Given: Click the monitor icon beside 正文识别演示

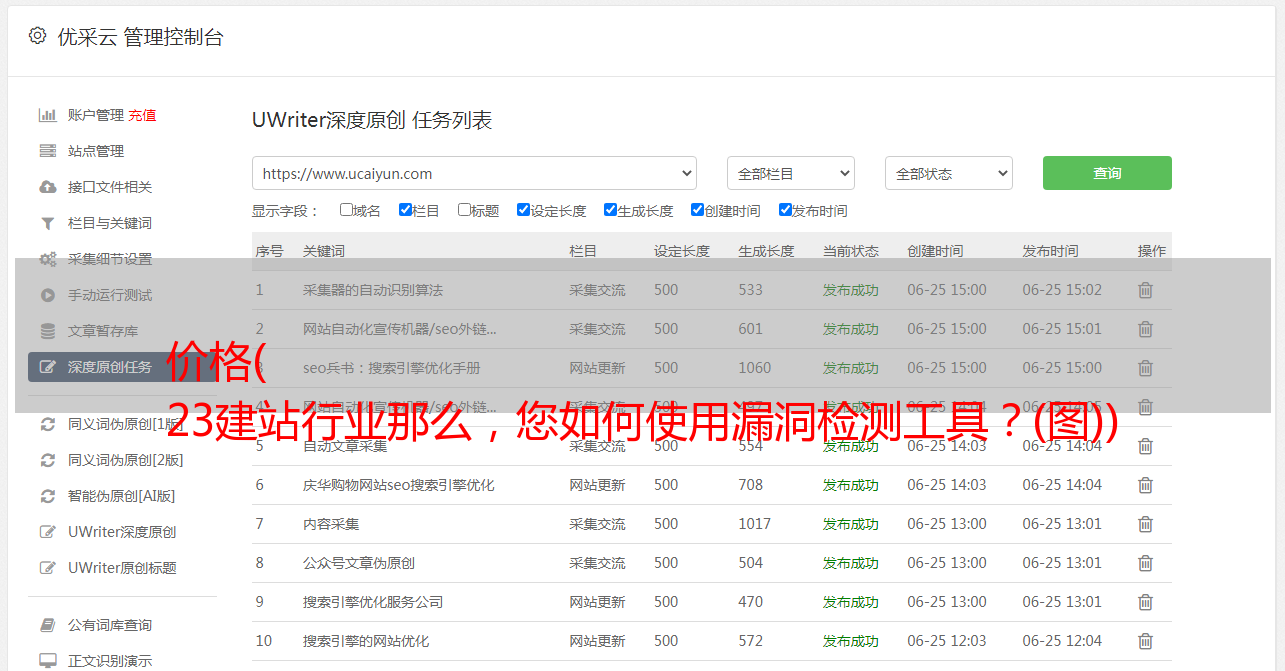Looking at the screenshot, I should coord(47,661).
